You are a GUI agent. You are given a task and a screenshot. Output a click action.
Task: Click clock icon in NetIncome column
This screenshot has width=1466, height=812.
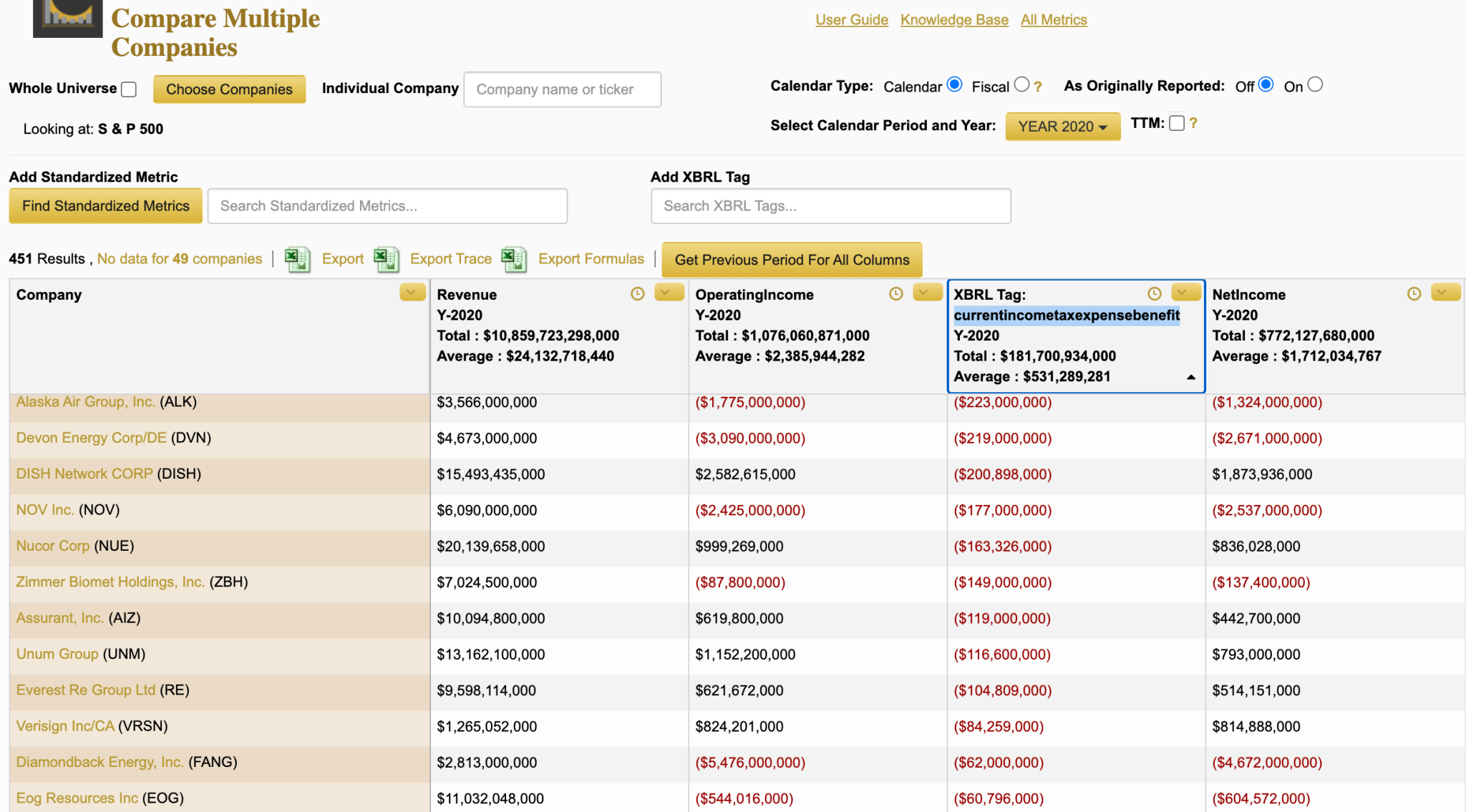[x=1414, y=294]
